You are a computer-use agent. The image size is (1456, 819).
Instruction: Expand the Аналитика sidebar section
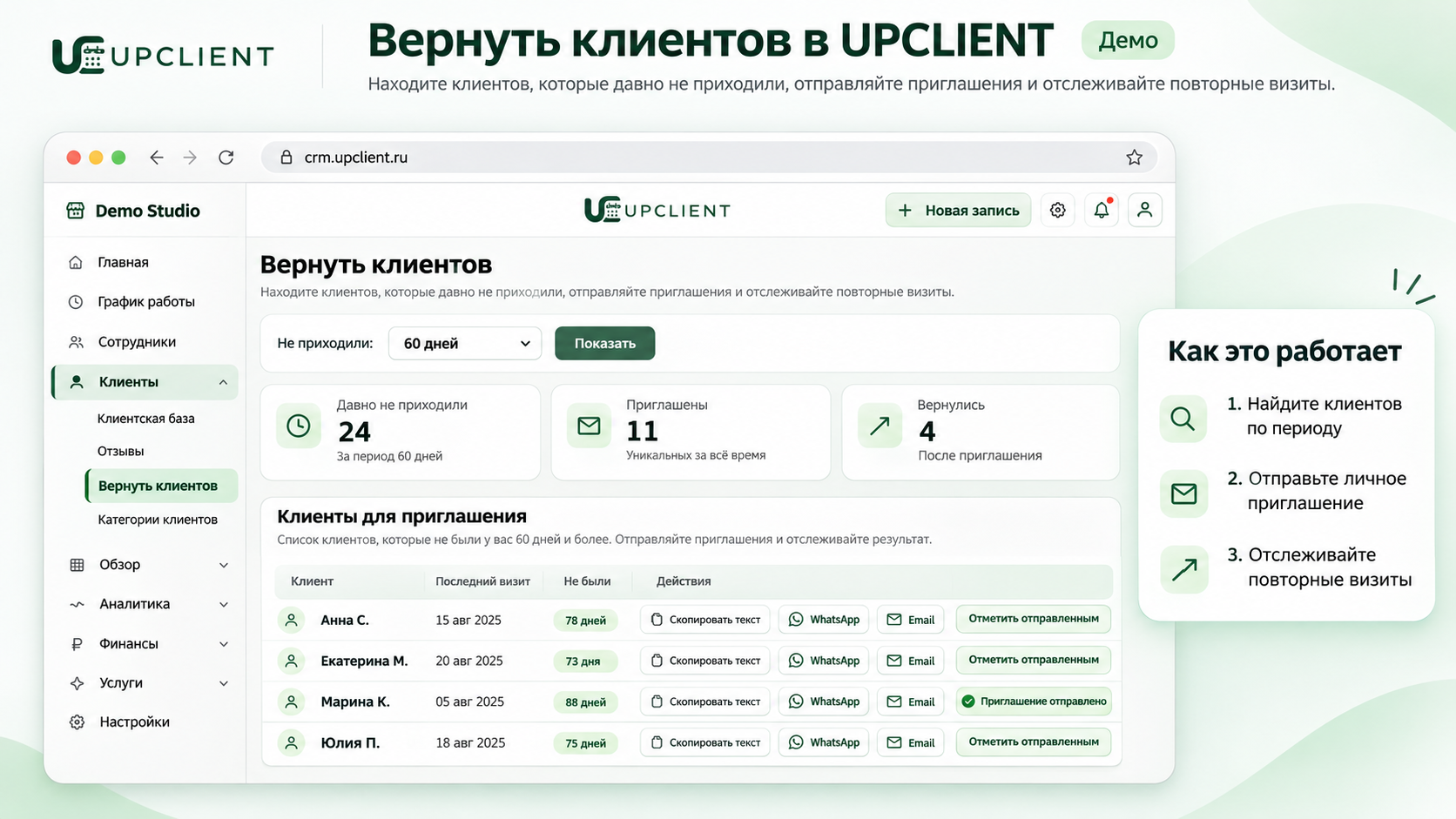point(224,604)
